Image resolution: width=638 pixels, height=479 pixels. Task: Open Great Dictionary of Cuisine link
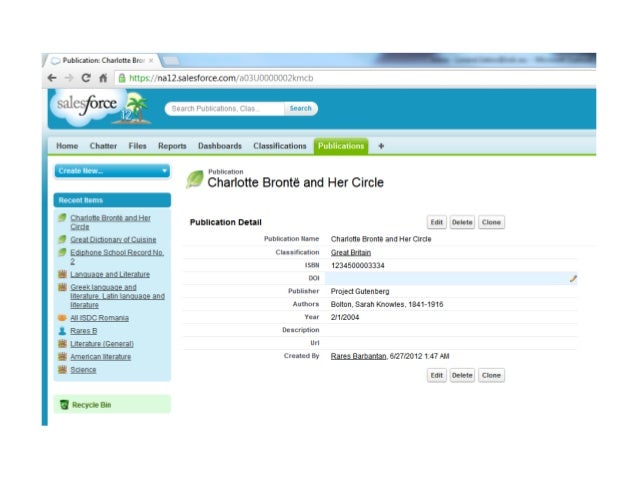click(113, 239)
